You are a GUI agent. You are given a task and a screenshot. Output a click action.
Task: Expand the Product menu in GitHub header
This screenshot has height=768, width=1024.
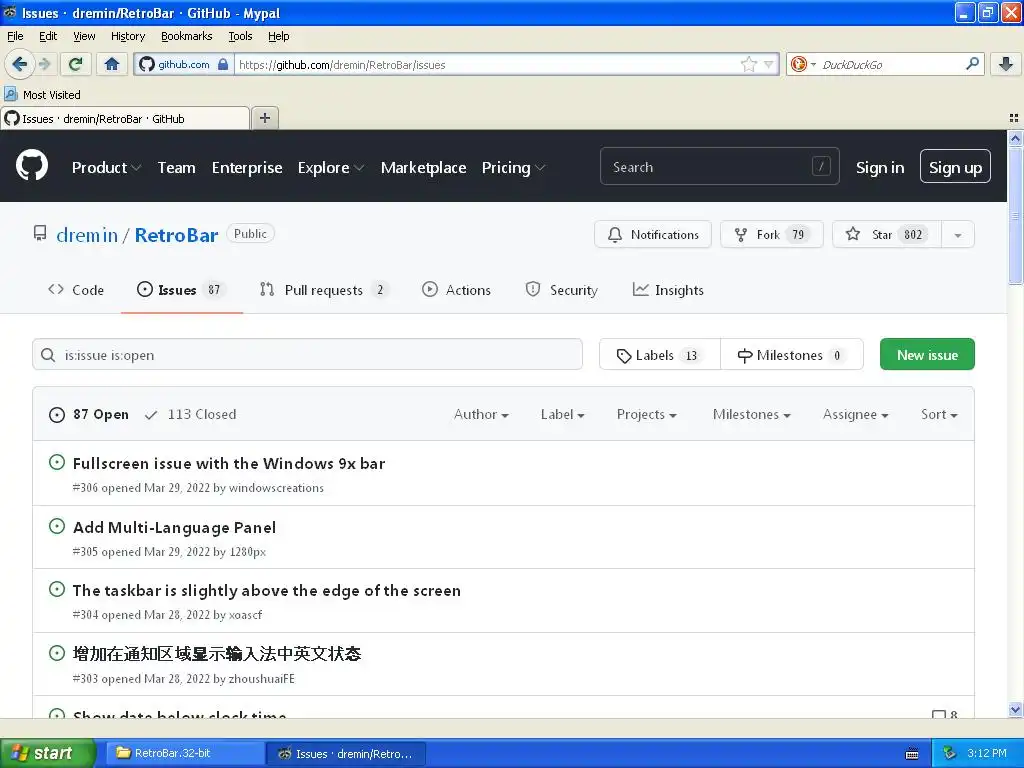[x=106, y=167]
